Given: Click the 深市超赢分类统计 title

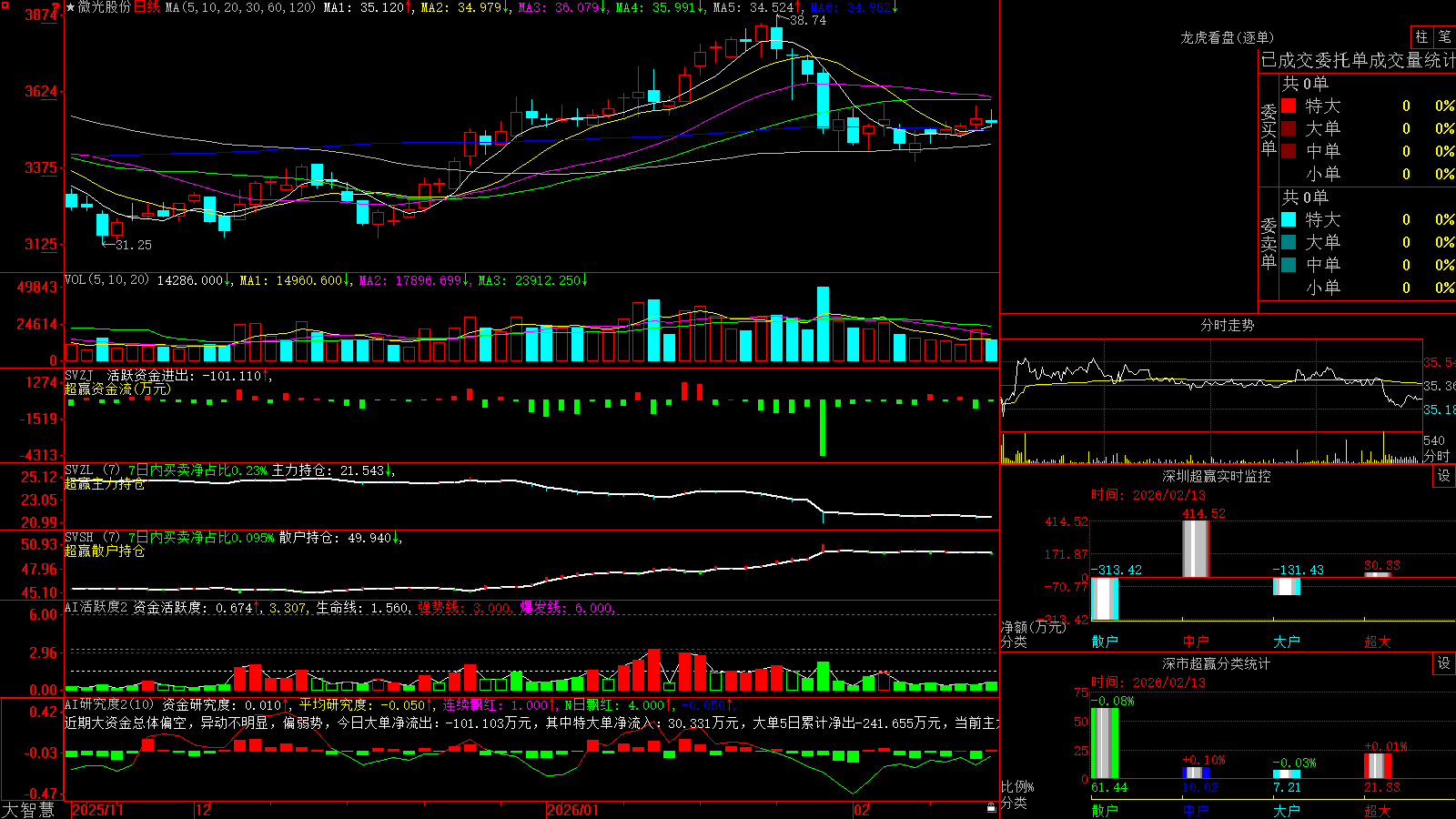Looking at the screenshot, I should [x=1216, y=663].
